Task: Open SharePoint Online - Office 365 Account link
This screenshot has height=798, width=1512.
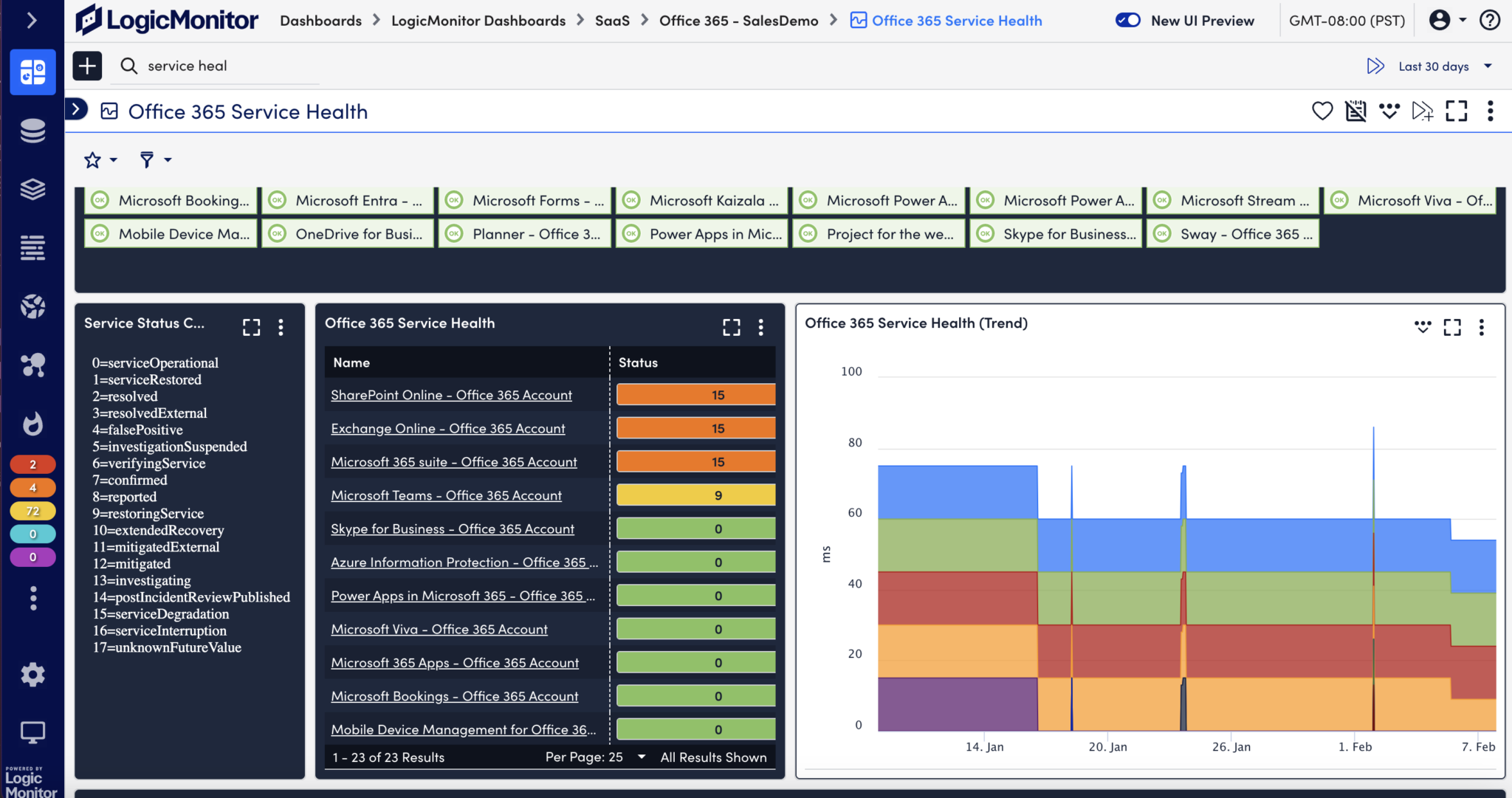Action: pos(451,395)
